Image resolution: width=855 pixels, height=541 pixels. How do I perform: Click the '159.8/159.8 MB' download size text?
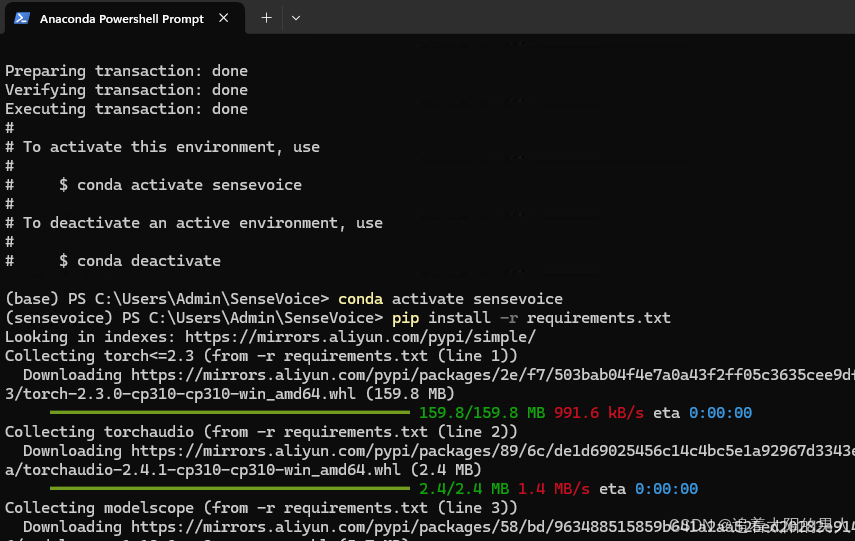point(482,413)
